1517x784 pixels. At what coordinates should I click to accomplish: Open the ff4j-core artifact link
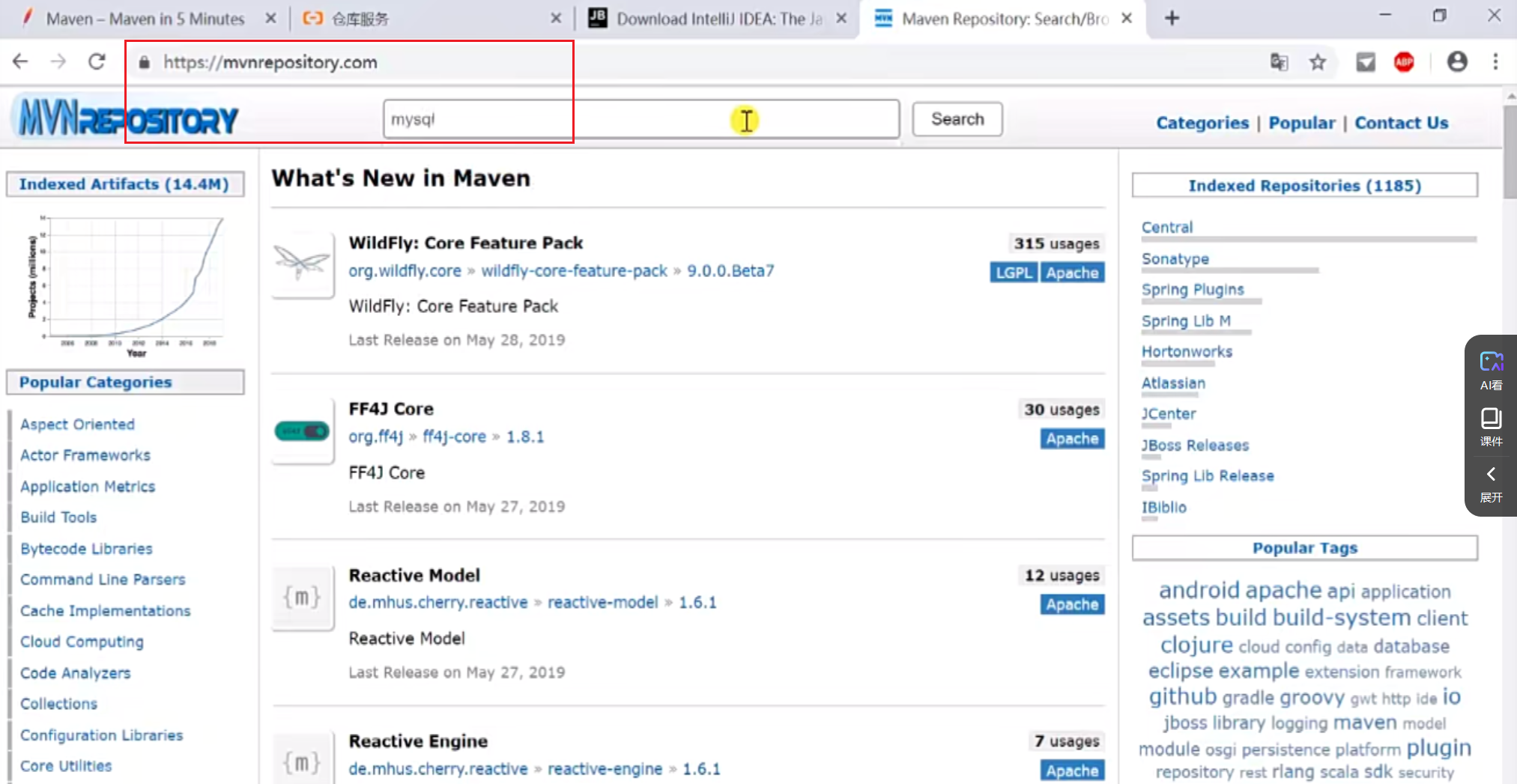tap(454, 437)
